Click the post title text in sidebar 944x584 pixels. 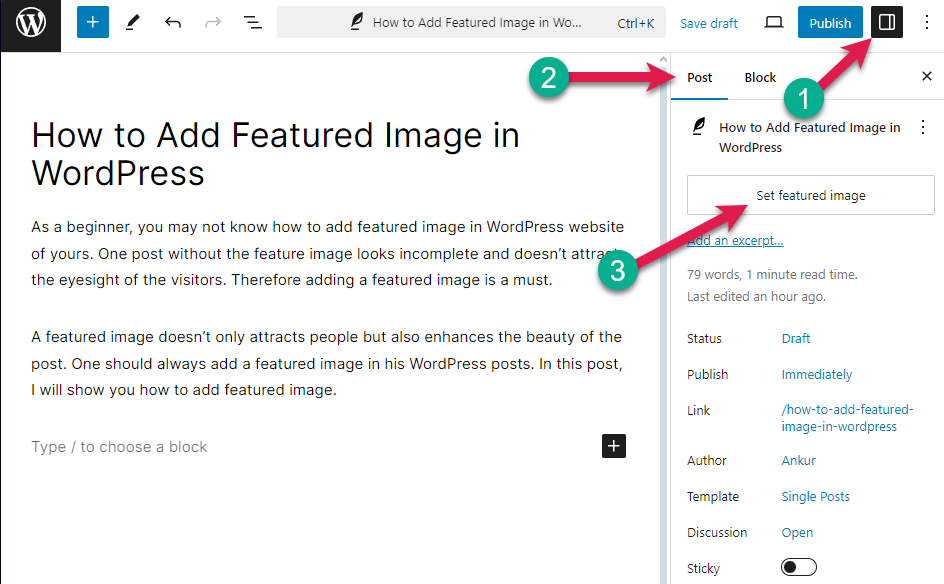click(x=810, y=137)
